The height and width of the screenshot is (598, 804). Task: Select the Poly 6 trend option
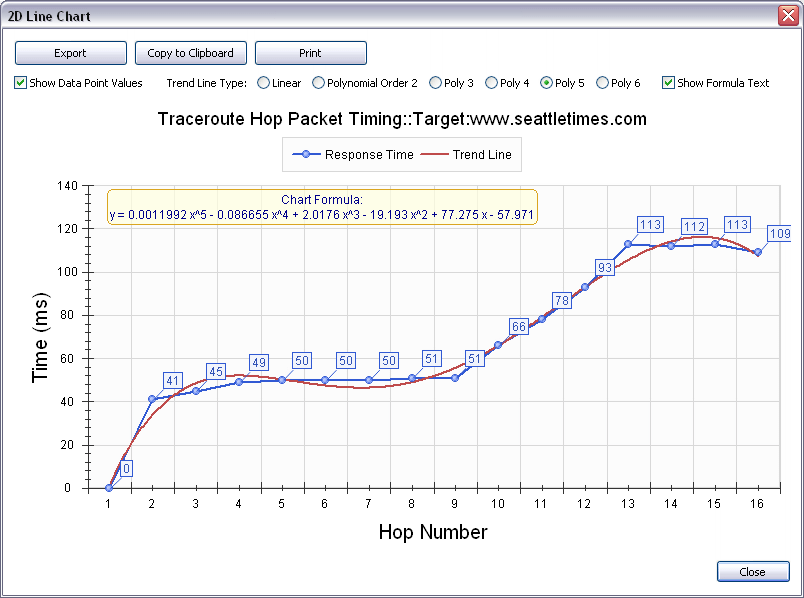point(600,83)
